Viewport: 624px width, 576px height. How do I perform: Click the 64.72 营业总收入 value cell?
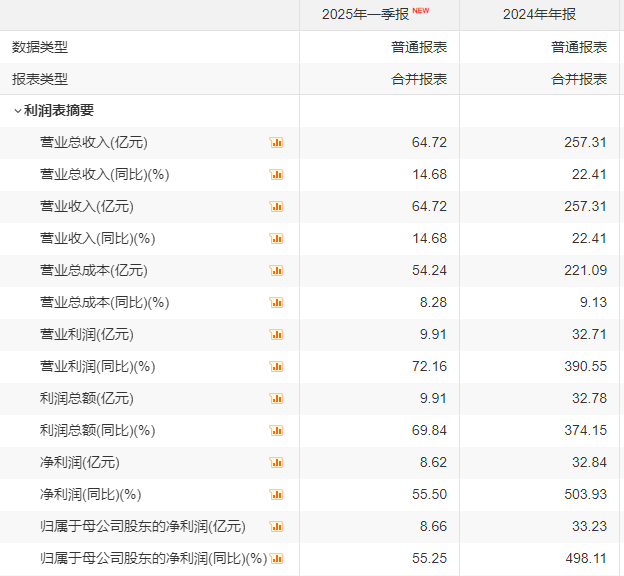[x=429, y=143]
